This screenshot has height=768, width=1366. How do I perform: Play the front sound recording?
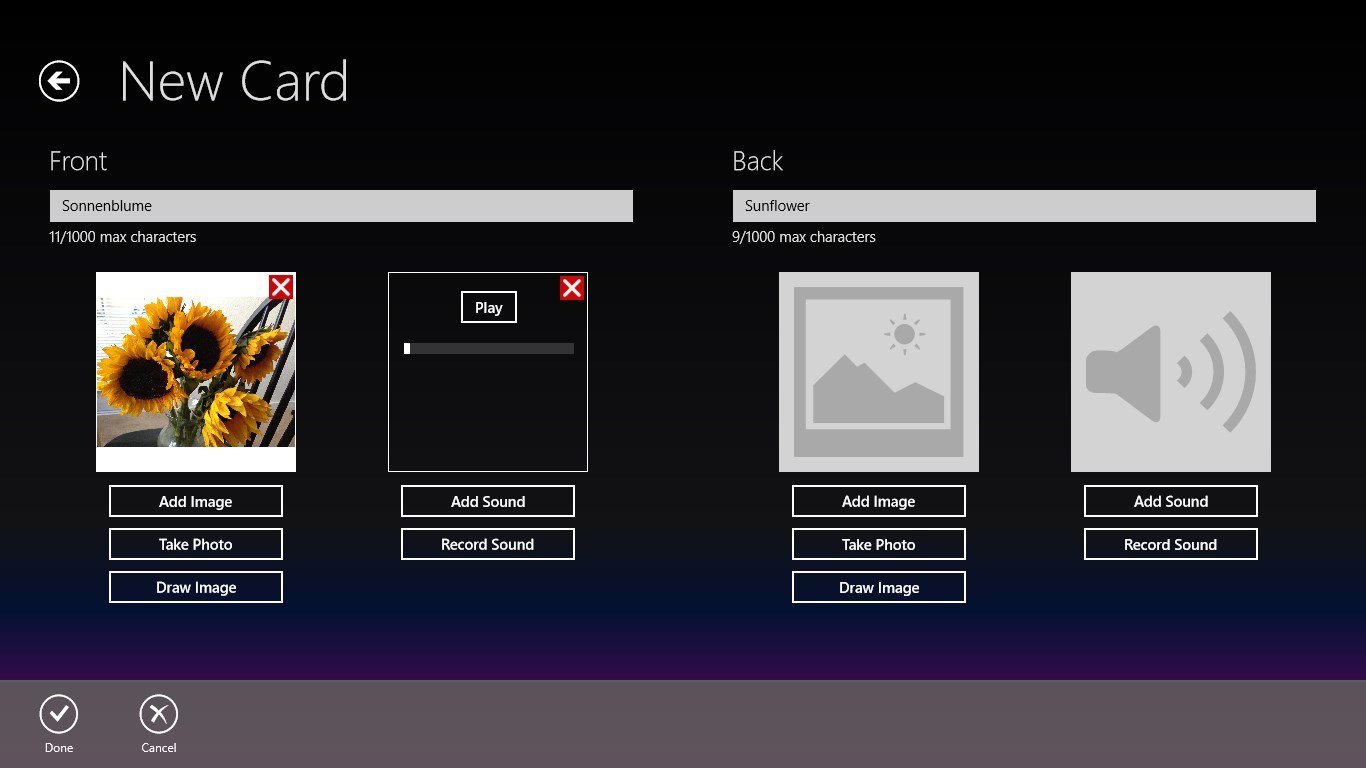coord(488,307)
